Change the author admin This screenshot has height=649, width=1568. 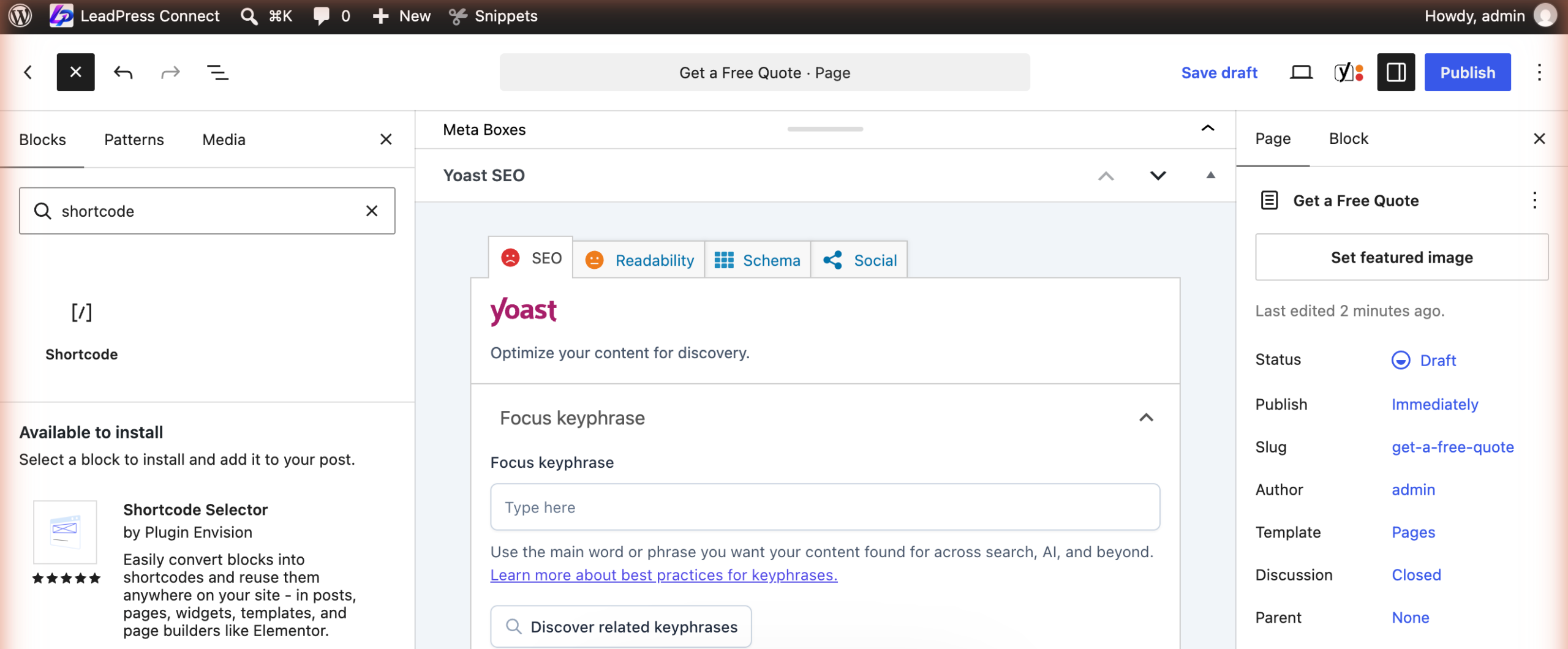pyautogui.click(x=1413, y=490)
